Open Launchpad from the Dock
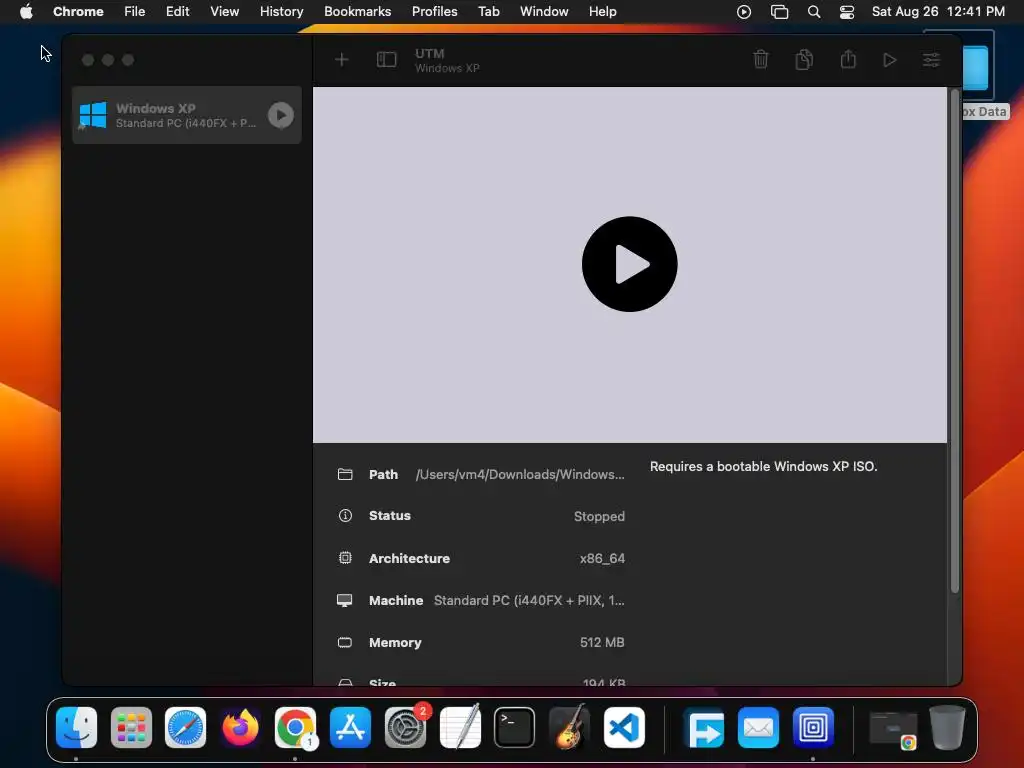This screenshot has width=1024, height=768. (131, 728)
